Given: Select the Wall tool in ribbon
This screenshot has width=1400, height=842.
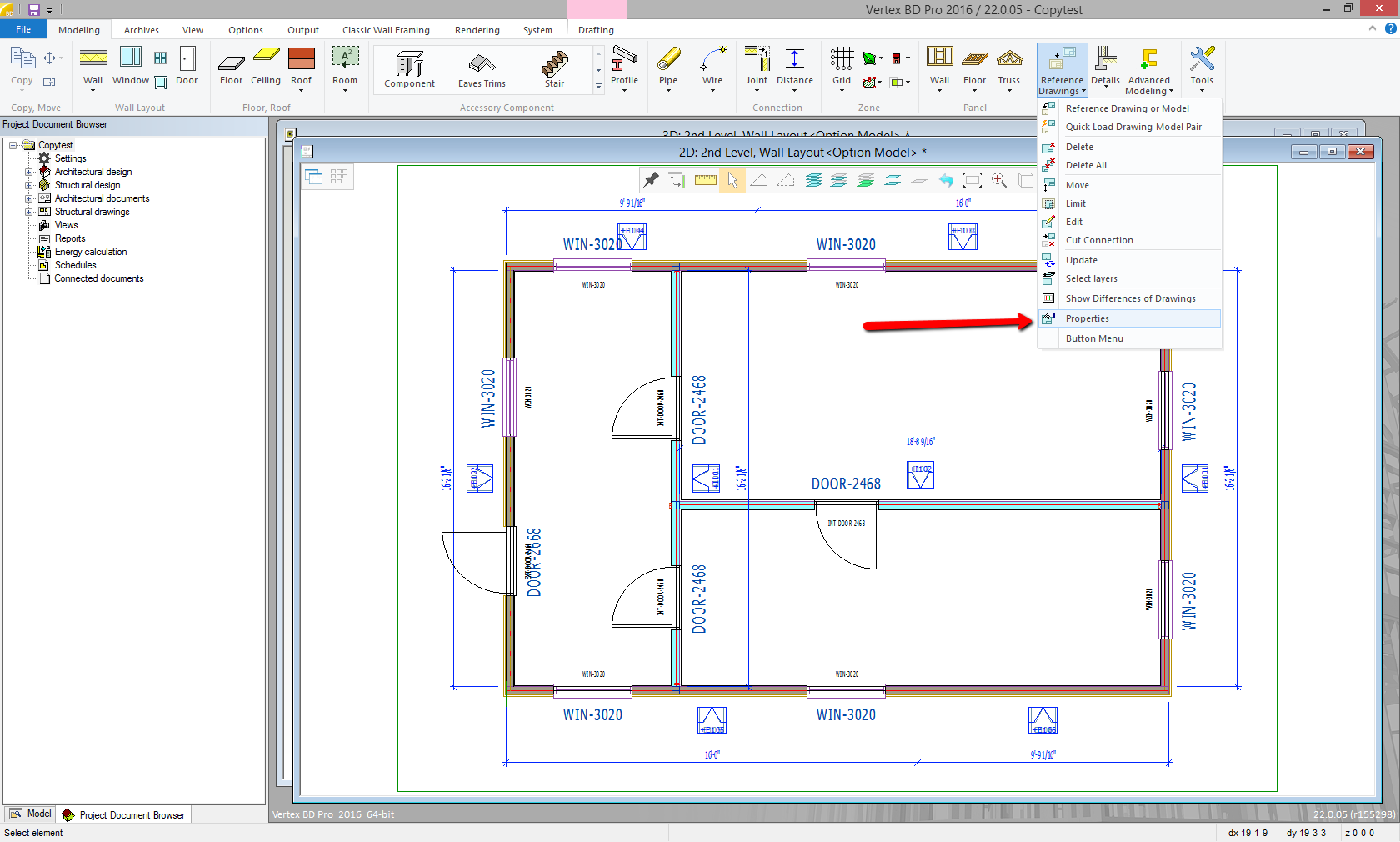Looking at the screenshot, I should coord(92,67).
